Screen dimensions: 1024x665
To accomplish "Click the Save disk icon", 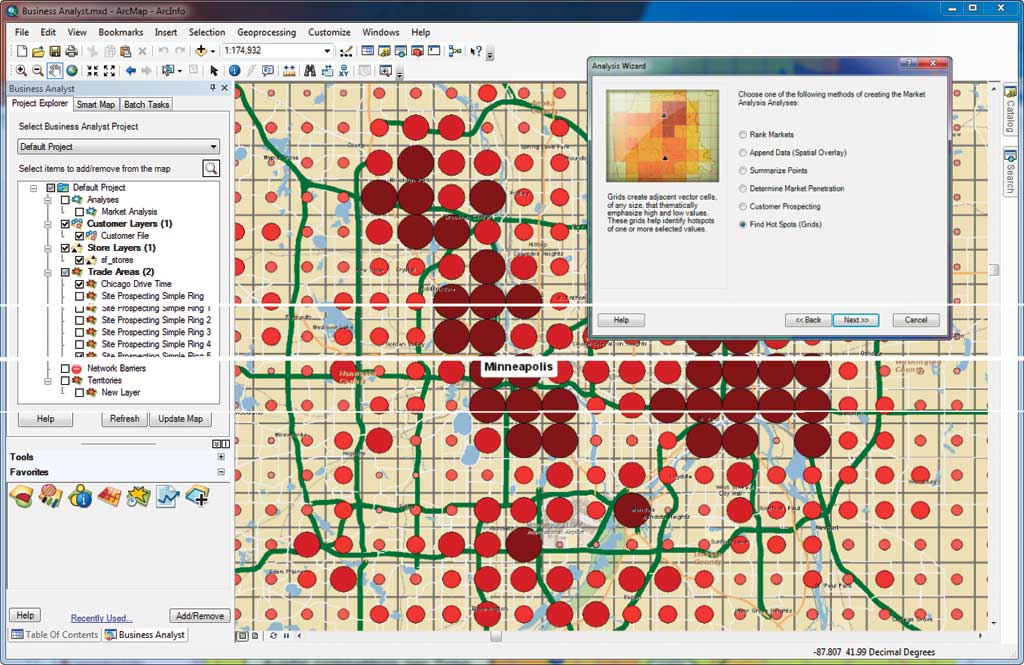I will tap(55, 51).
